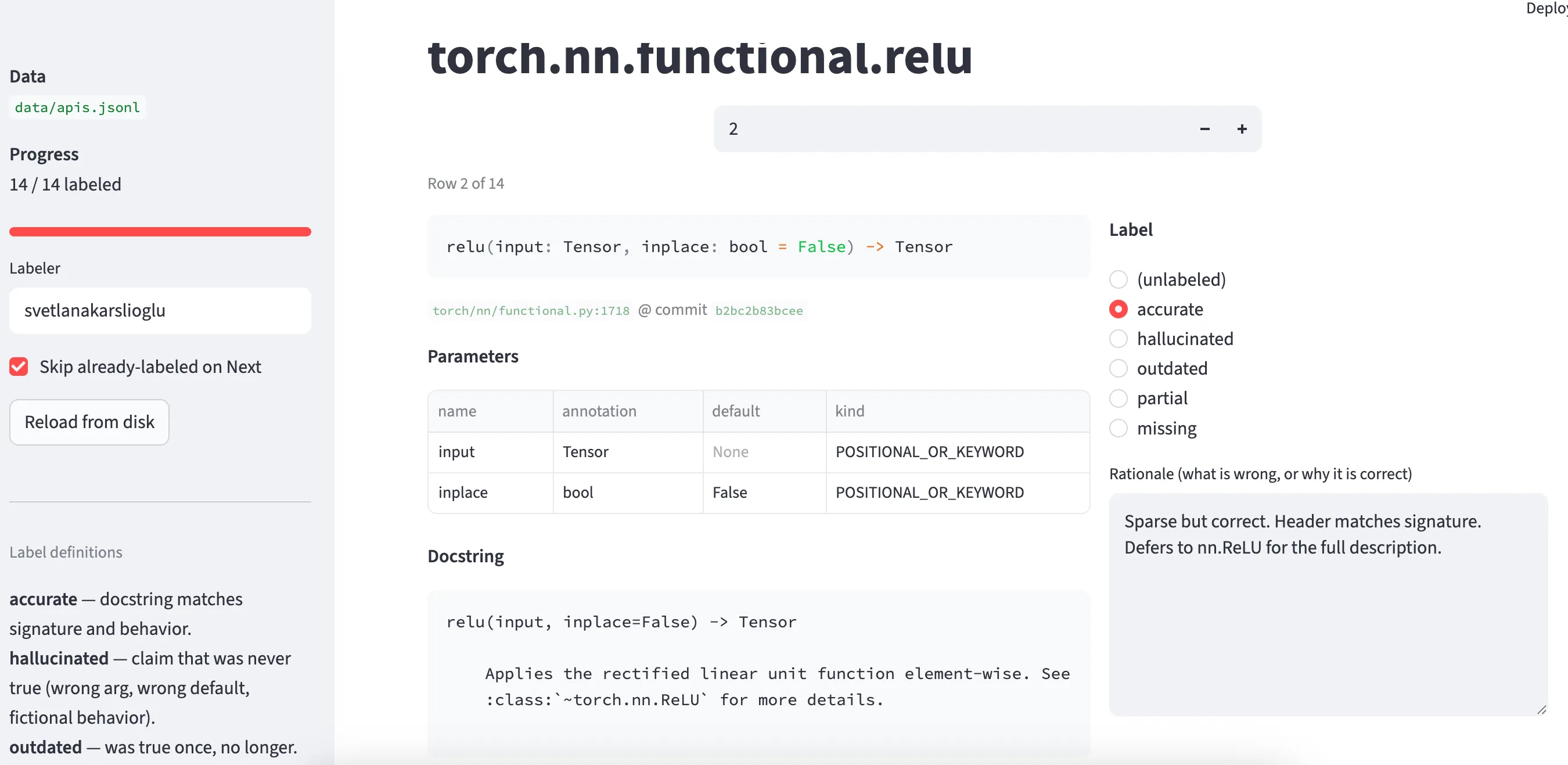1568x765 pixels.
Task: Click Reload from disk button
Action: [x=89, y=422]
